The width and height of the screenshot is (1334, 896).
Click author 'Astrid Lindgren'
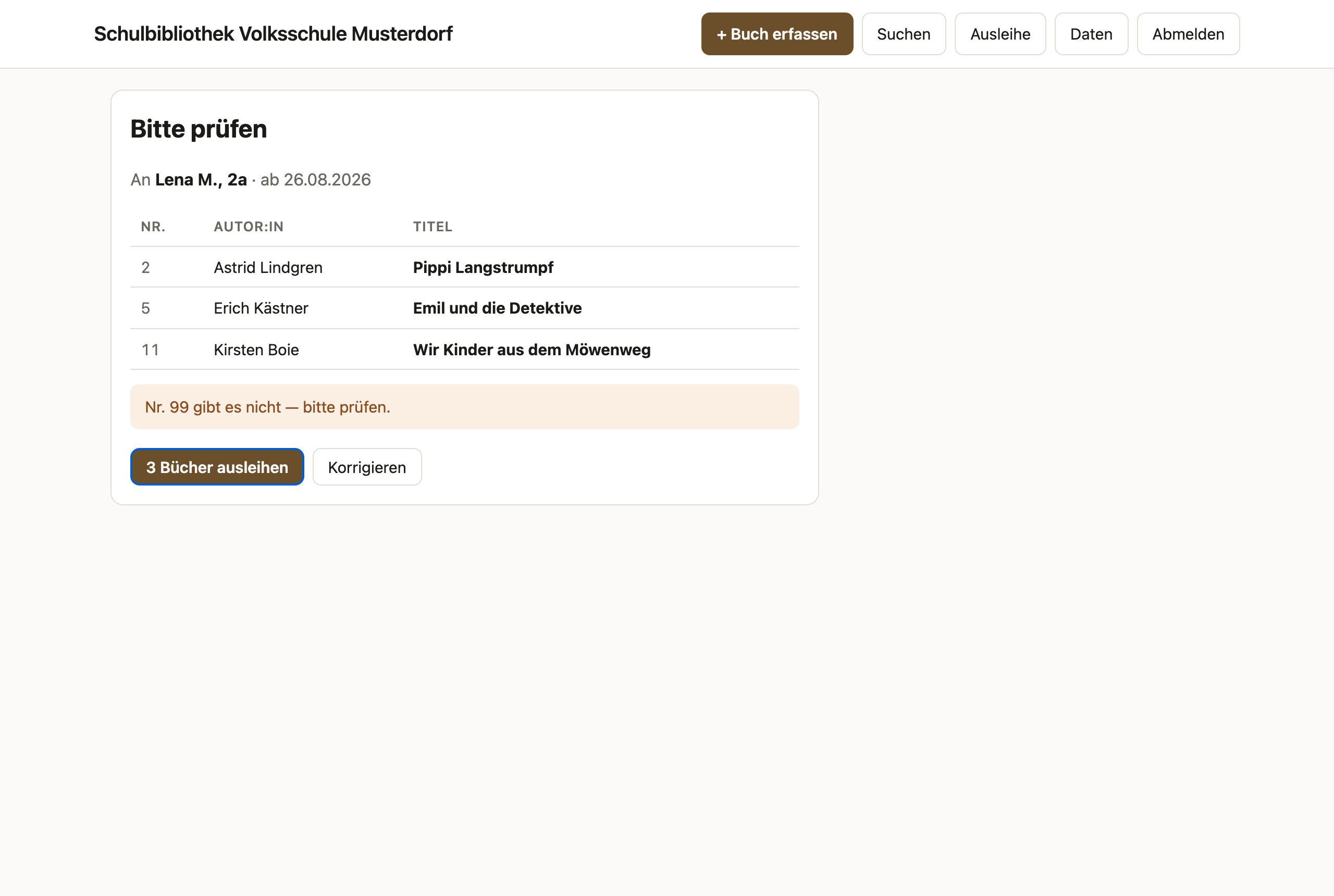(x=268, y=267)
